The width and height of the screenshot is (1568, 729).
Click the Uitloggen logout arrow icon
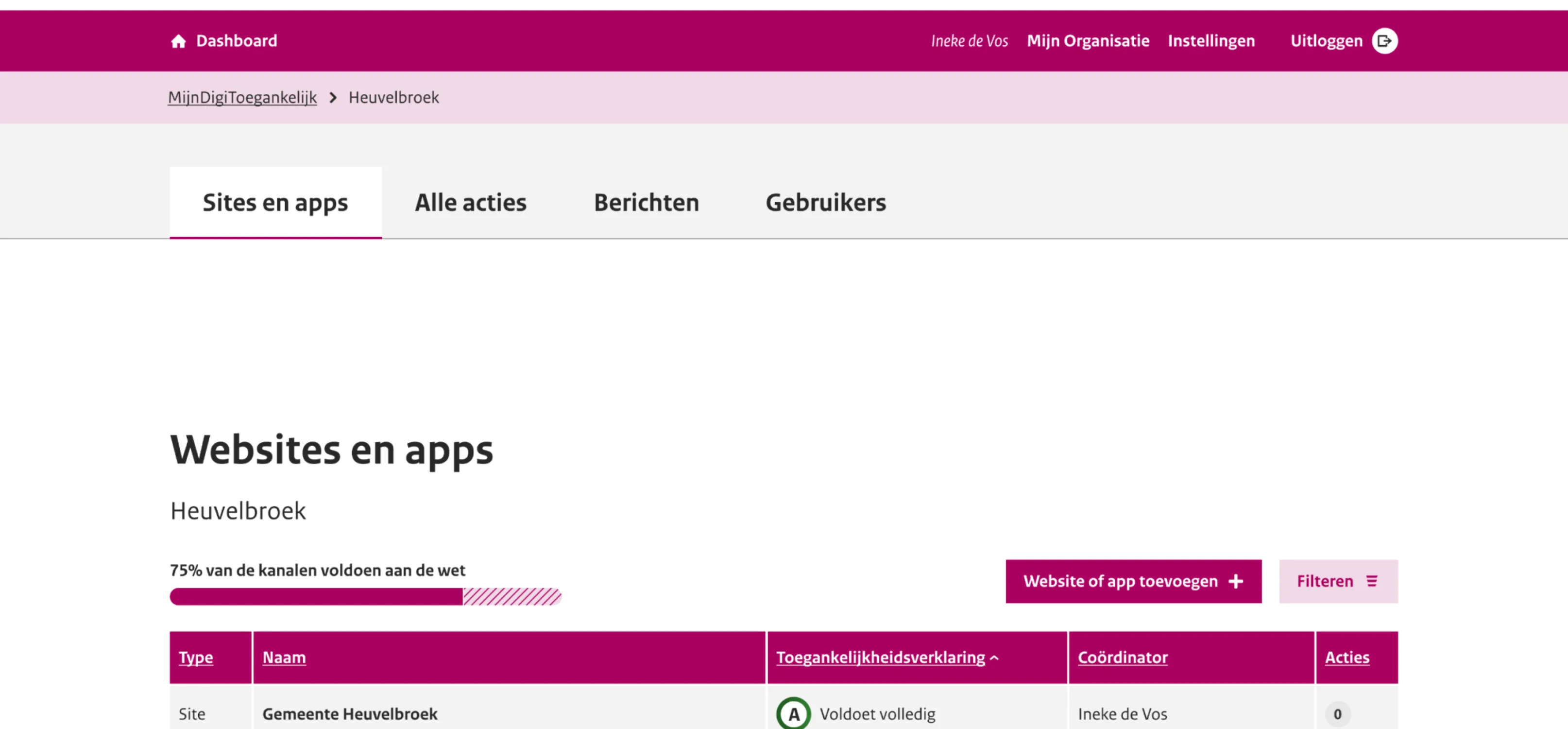[x=1384, y=41]
